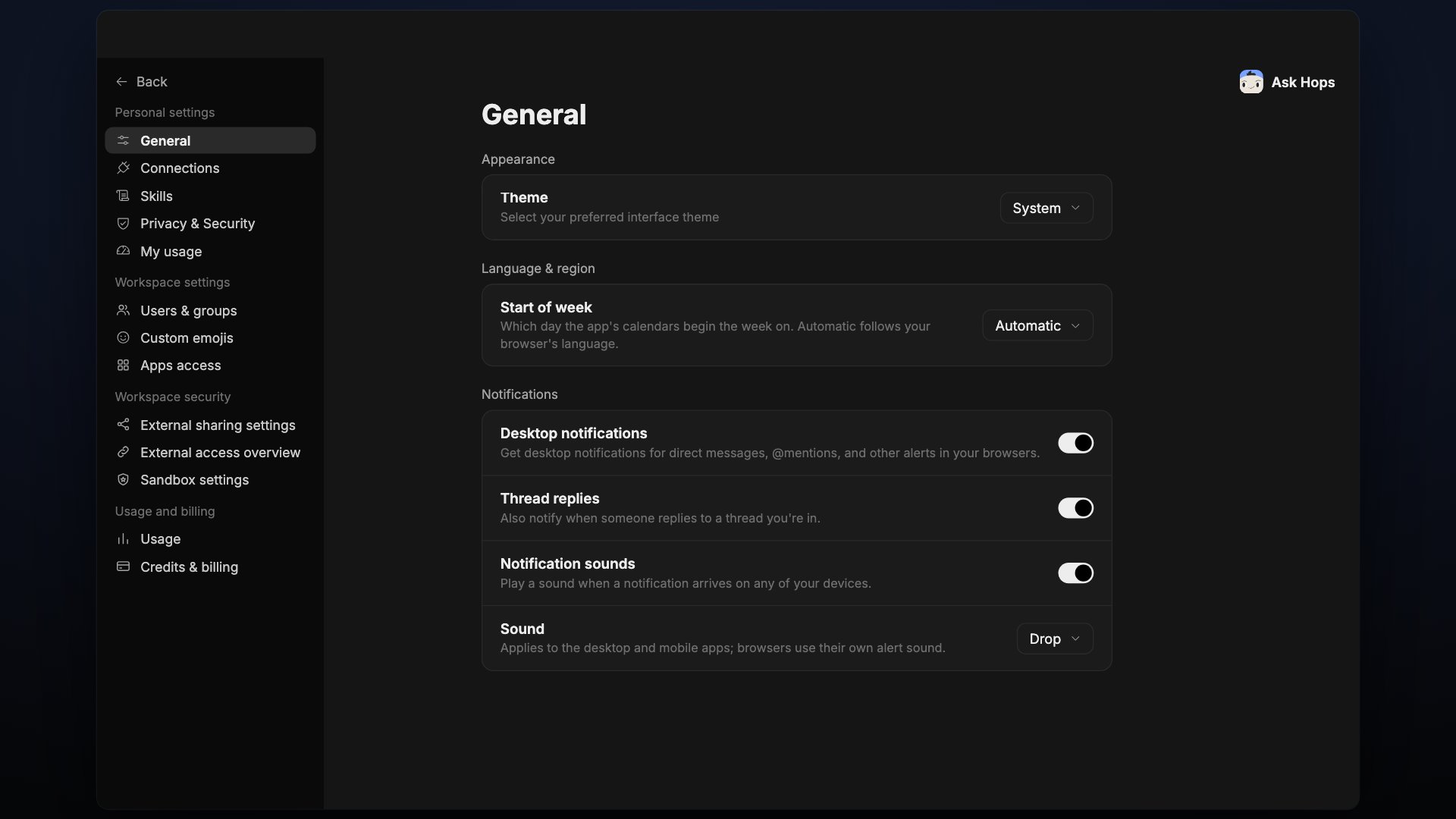
Task: Click the Start of week label
Action: 546,307
